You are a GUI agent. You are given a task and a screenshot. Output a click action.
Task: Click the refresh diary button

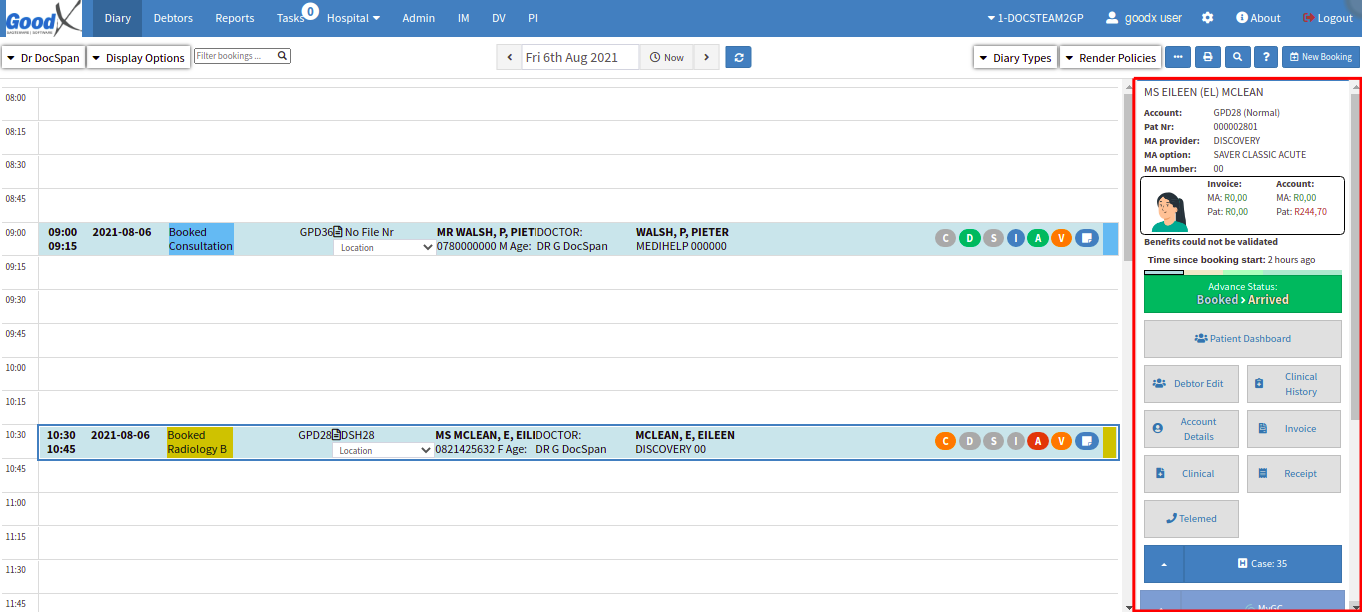(x=738, y=58)
